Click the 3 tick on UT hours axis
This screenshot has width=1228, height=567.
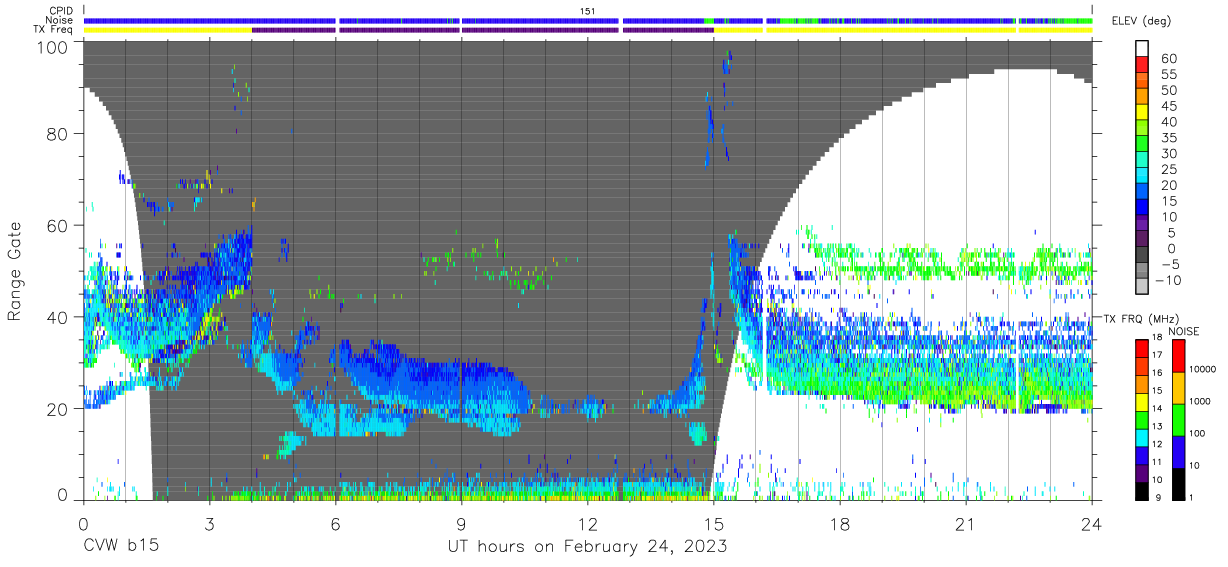[x=209, y=524]
